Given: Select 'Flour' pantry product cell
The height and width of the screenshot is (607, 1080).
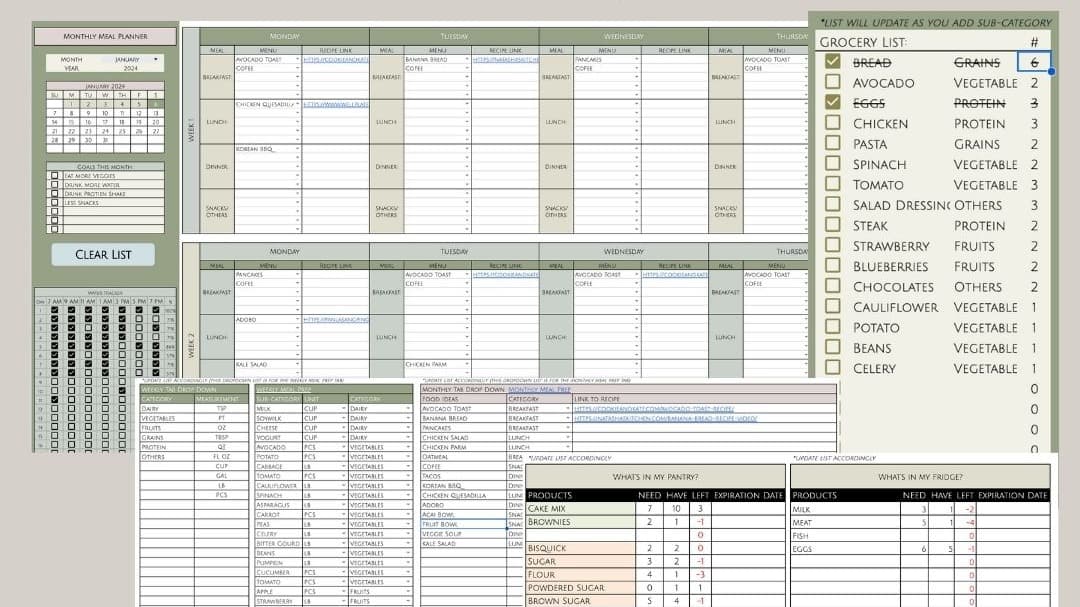Looking at the screenshot, I should coord(580,574).
